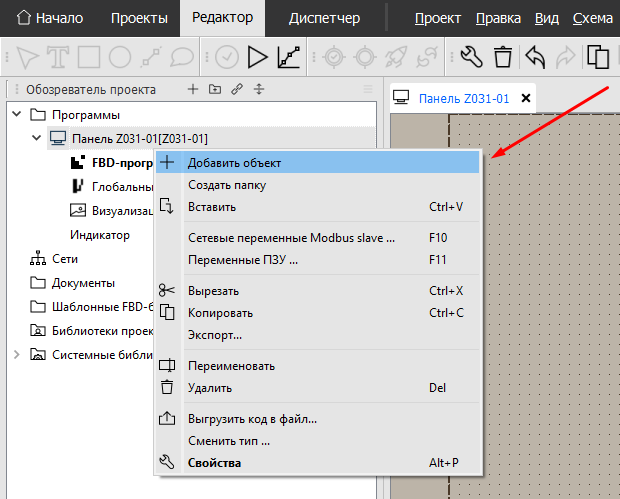Choose Свойства from the context menu
The height and width of the screenshot is (499, 620).
point(215,463)
